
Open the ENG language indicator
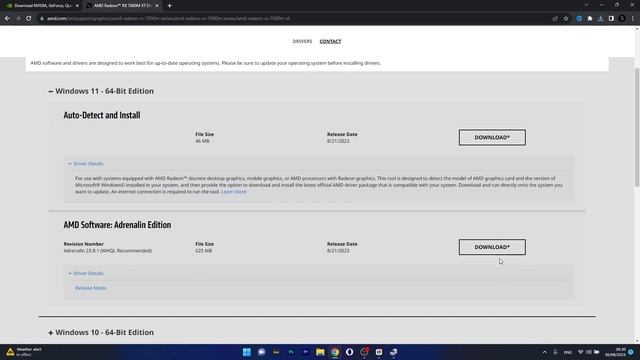click(568, 352)
